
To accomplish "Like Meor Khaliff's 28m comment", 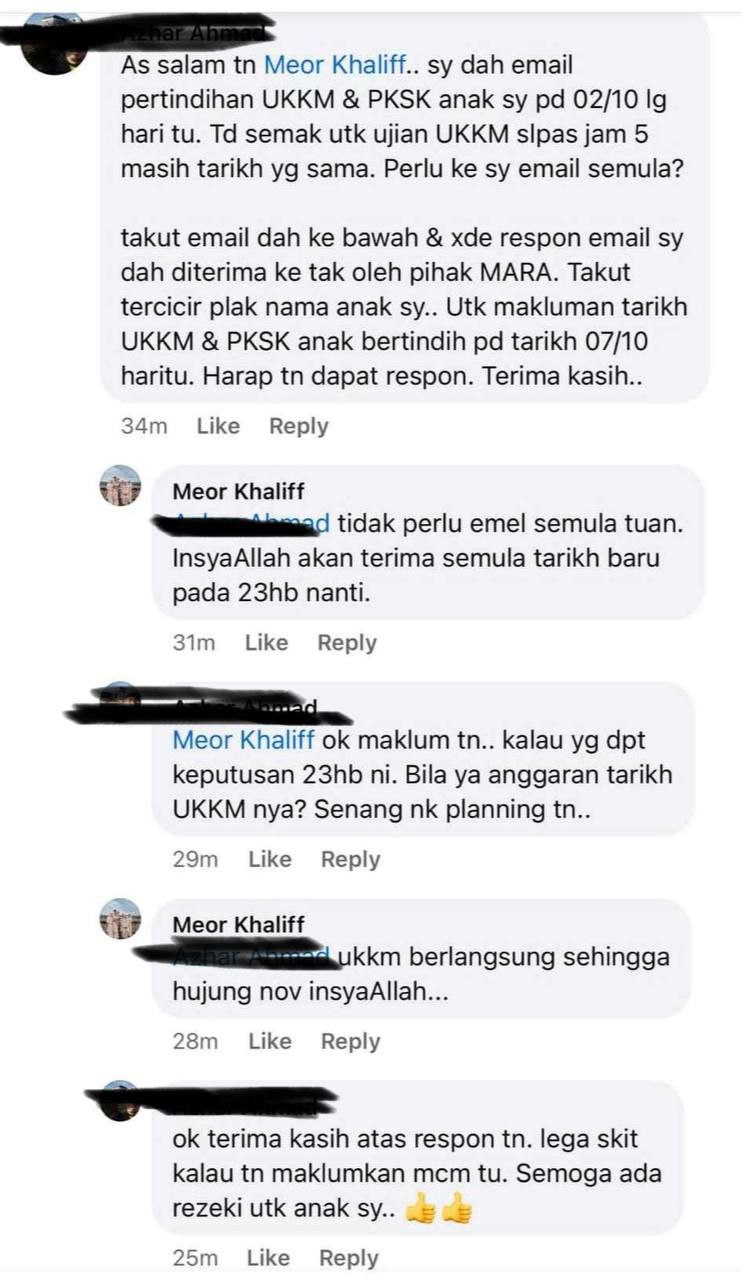I will 269,1041.
